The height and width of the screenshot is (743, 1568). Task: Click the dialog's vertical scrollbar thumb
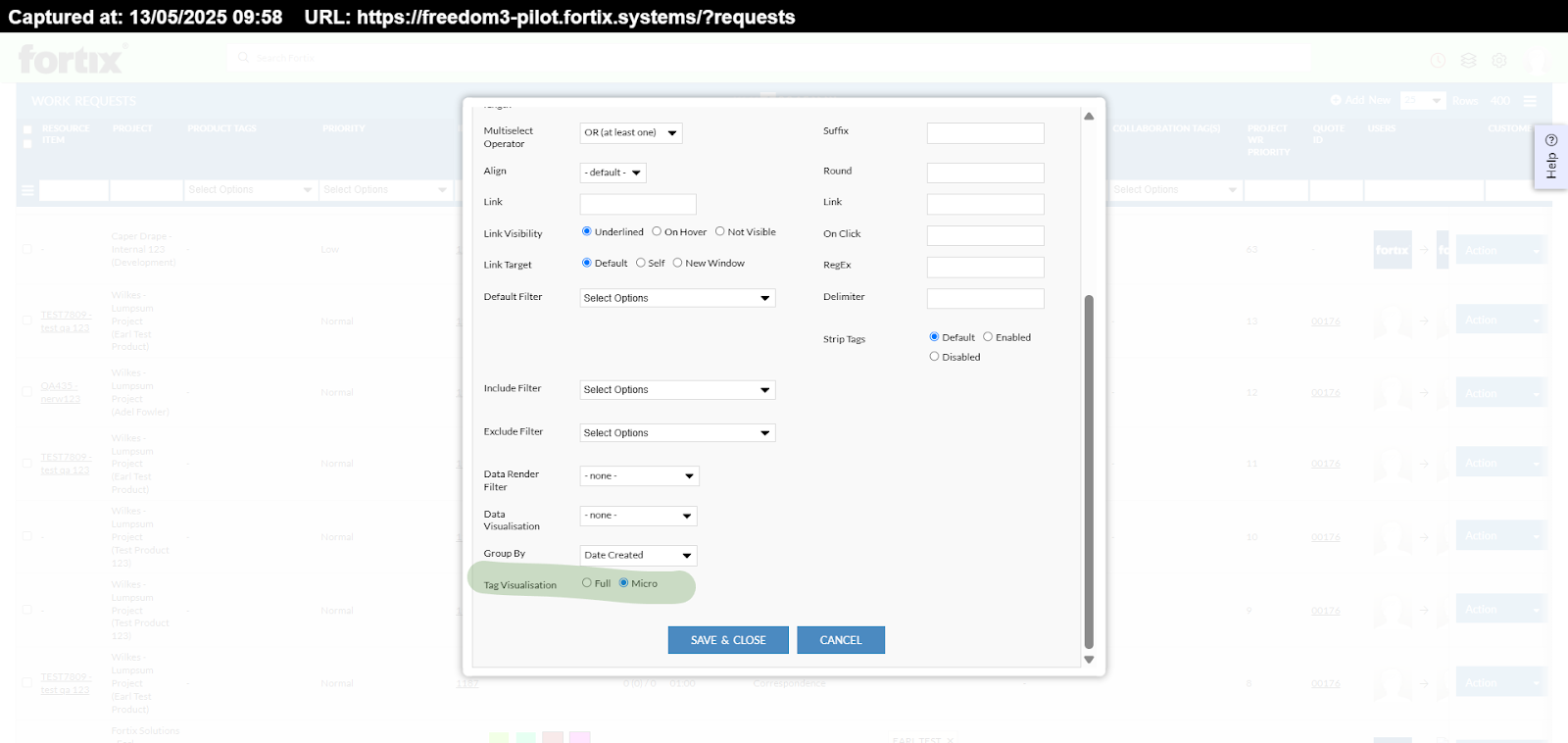tap(1089, 471)
